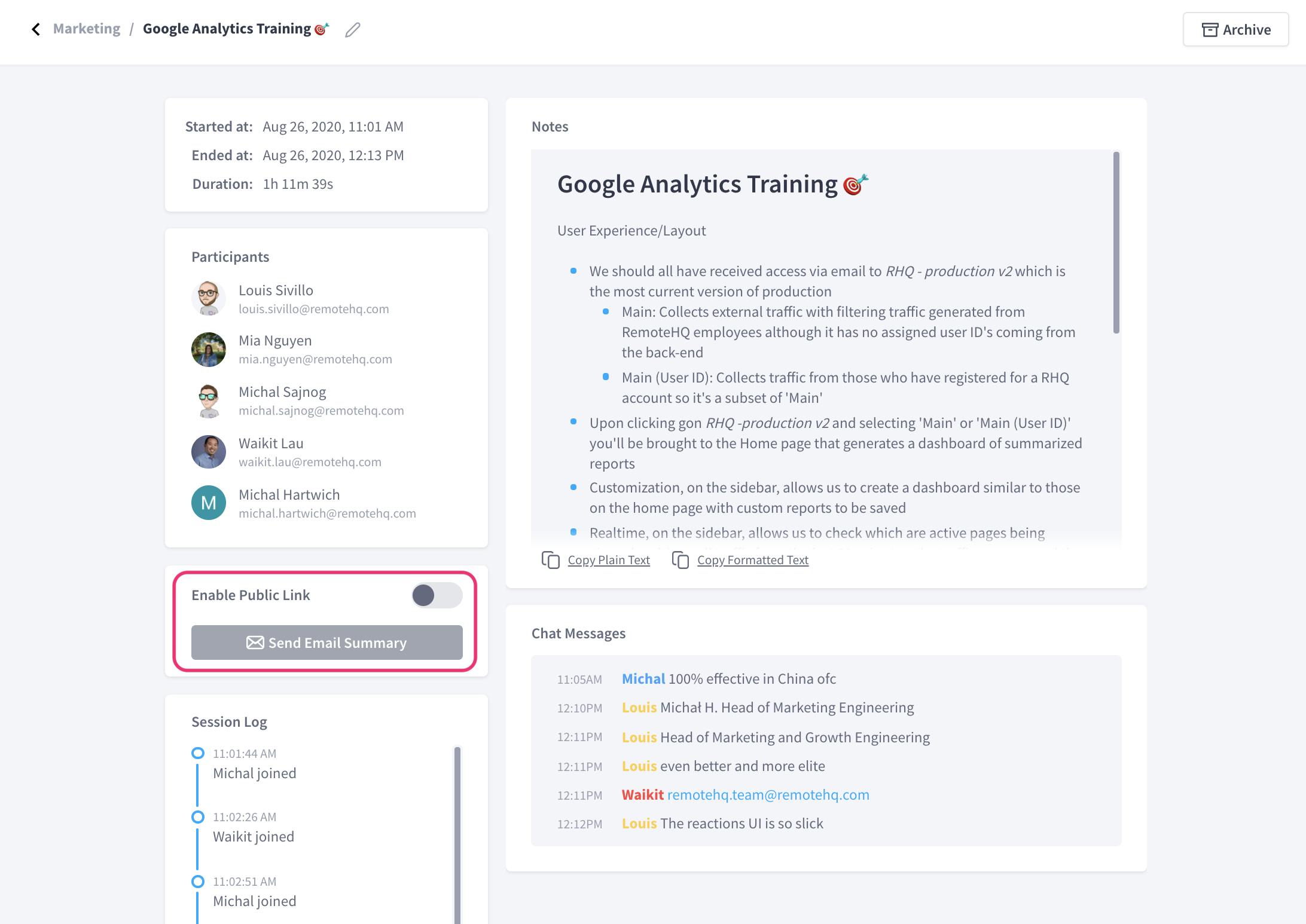The width and height of the screenshot is (1306, 924).
Task: Click the copy icon beside Copy Formatted Text
Action: point(681,560)
